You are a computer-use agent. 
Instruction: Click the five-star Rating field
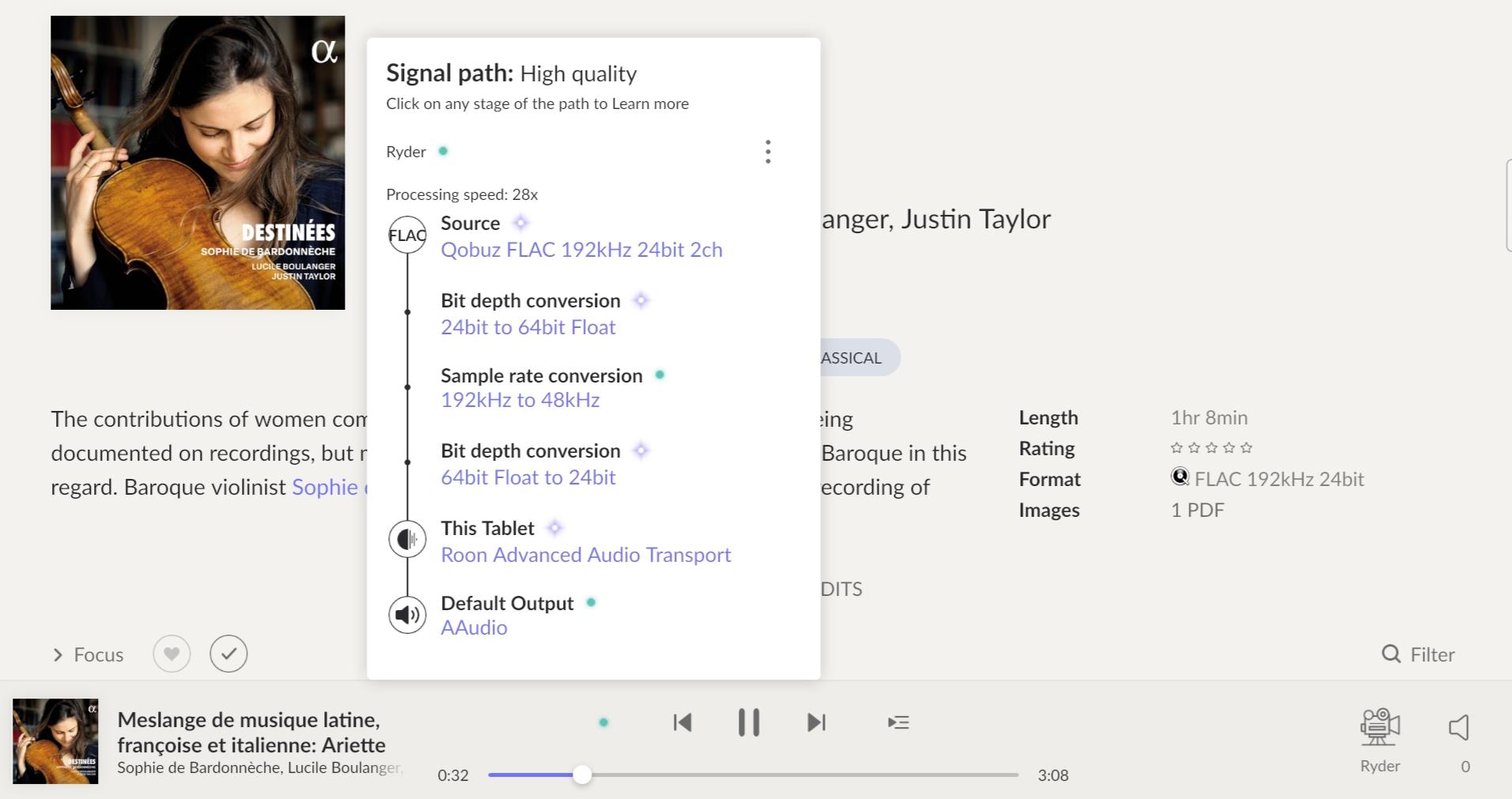pyautogui.click(x=1211, y=448)
